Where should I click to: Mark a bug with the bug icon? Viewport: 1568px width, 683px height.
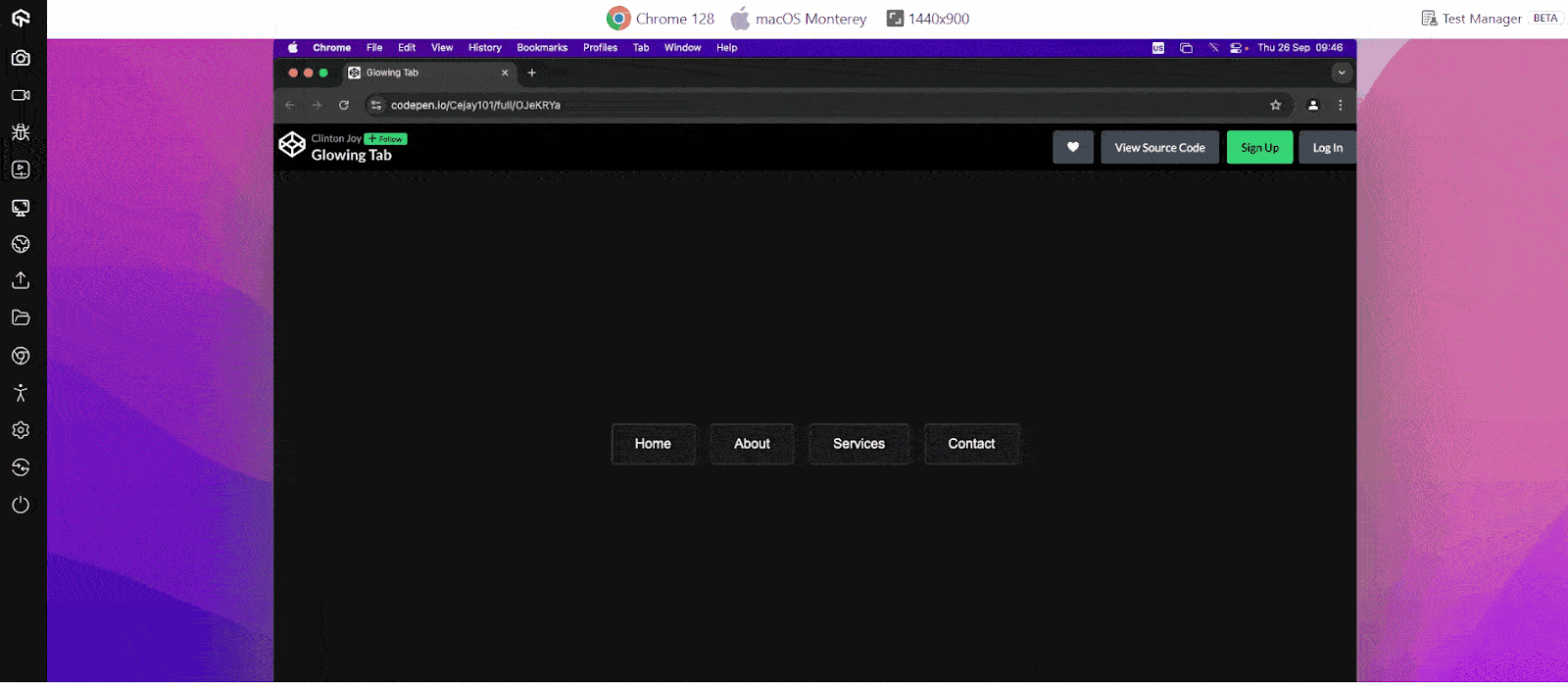coord(21,132)
